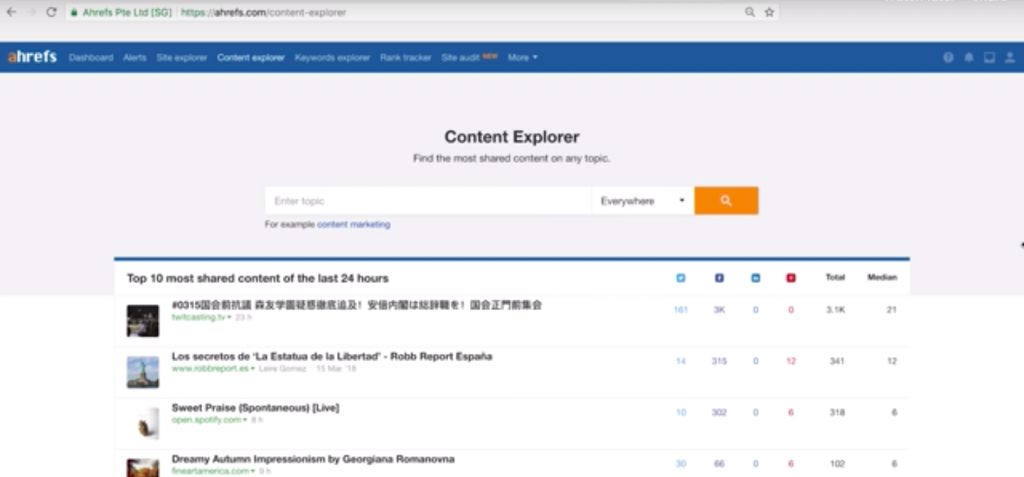Click the Enter topic search field

[x=428, y=201]
